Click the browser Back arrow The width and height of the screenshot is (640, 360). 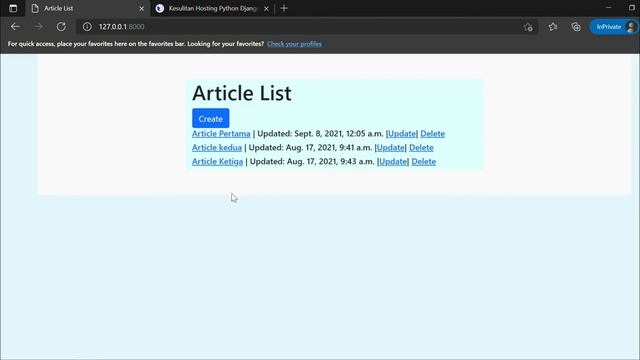click(x=15, y=27)
